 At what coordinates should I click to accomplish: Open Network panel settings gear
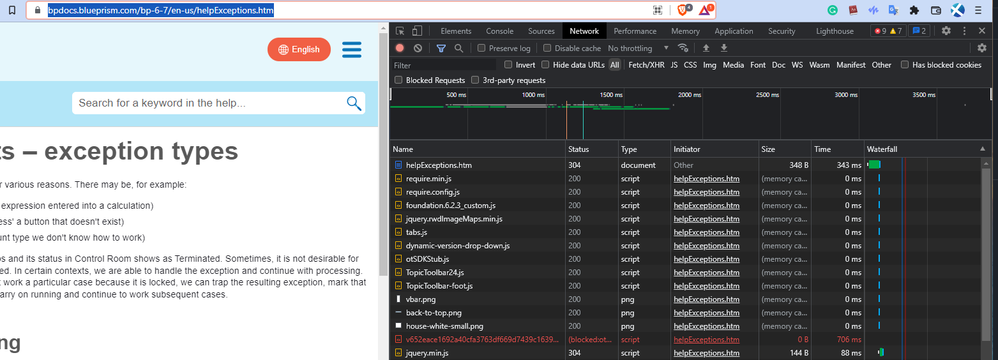coord(982,48)
